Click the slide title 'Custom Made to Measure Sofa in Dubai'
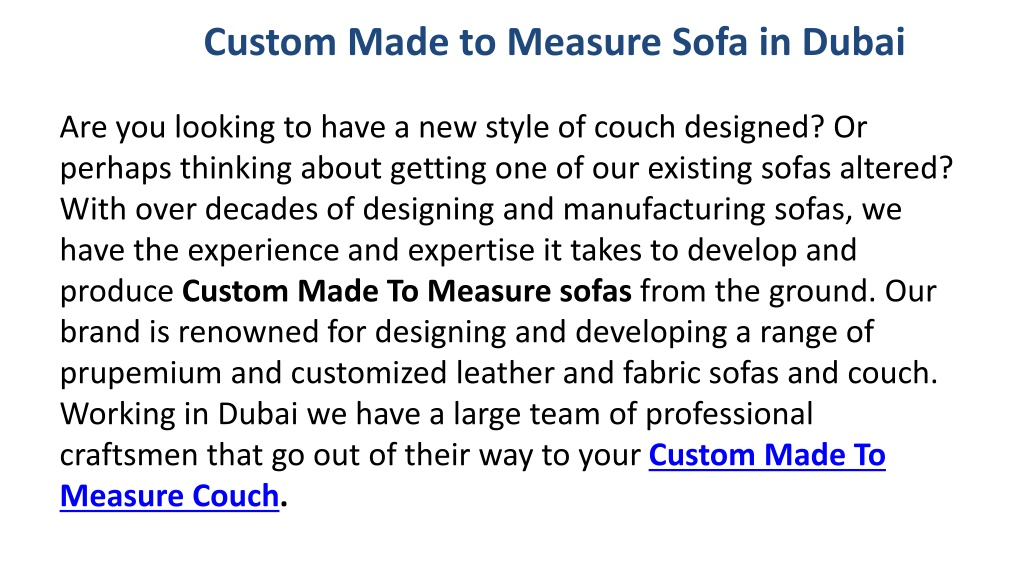 tap(554, 42)
